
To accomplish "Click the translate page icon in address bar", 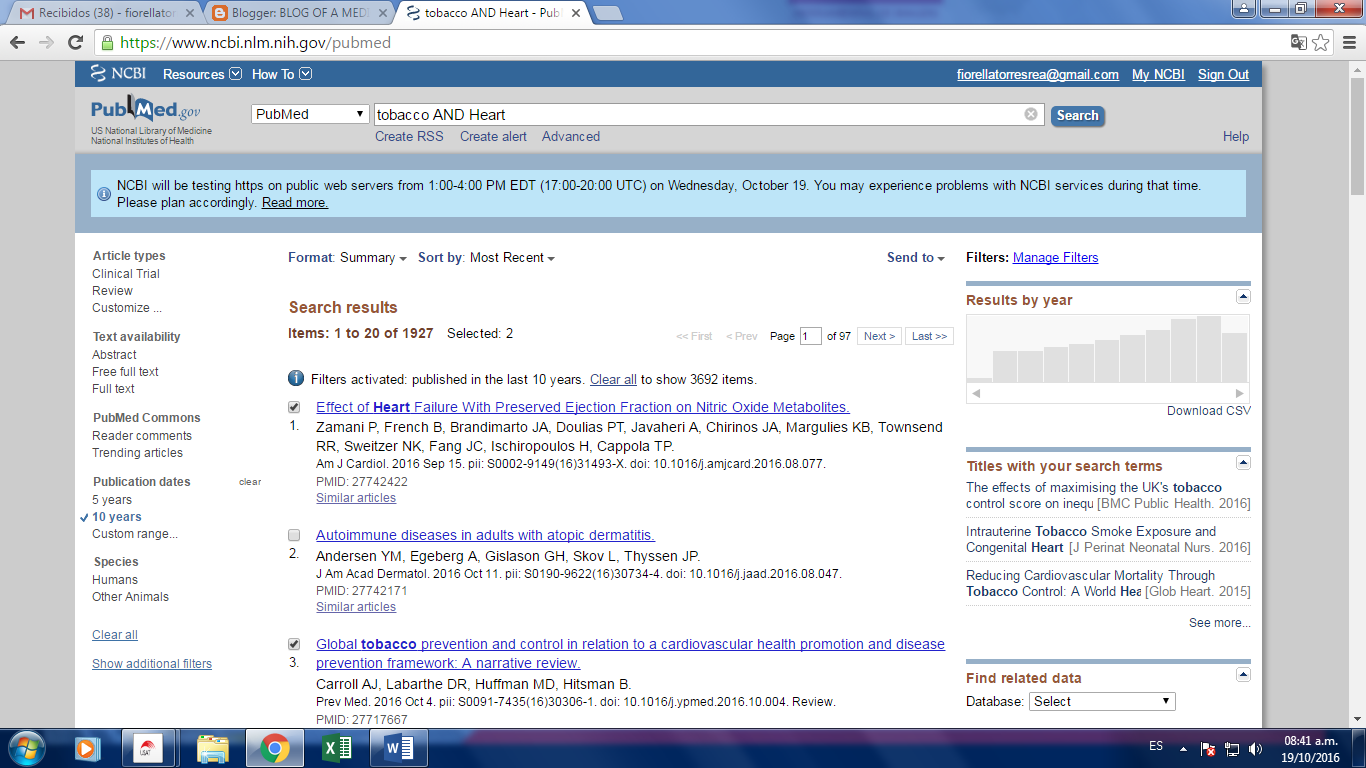I will (x=1298, y=42).
